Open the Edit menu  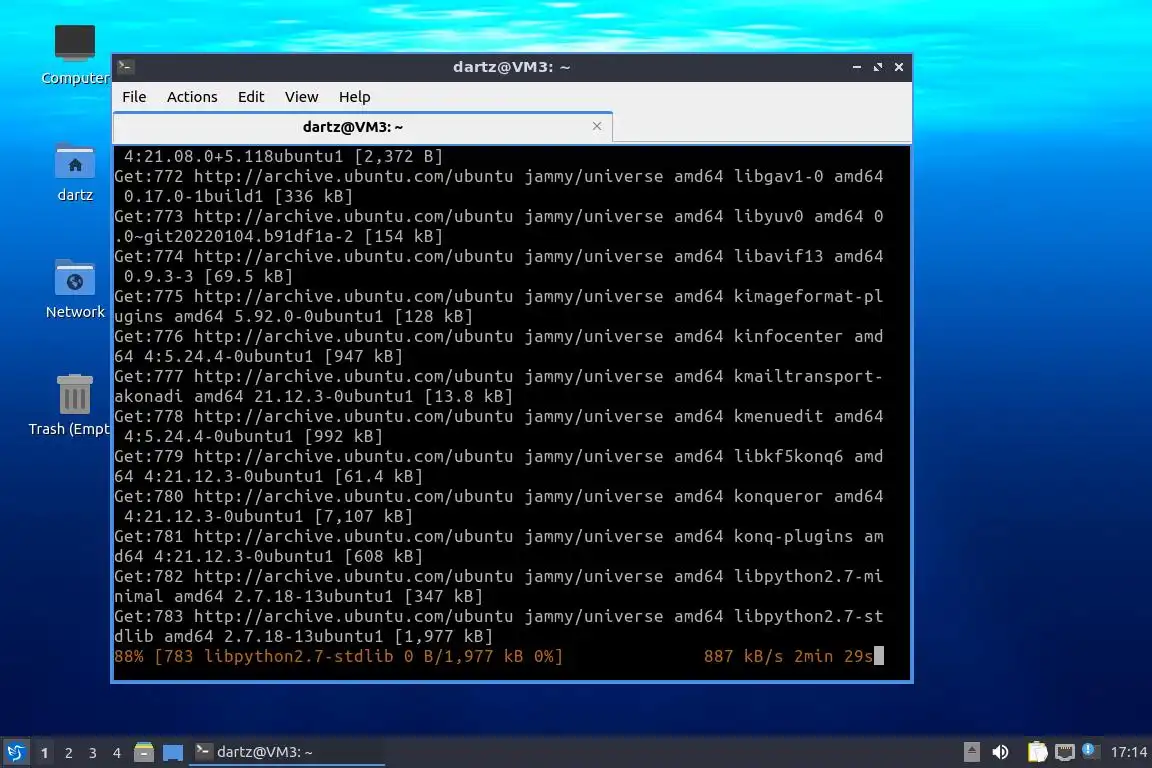[x=251, y=97]
